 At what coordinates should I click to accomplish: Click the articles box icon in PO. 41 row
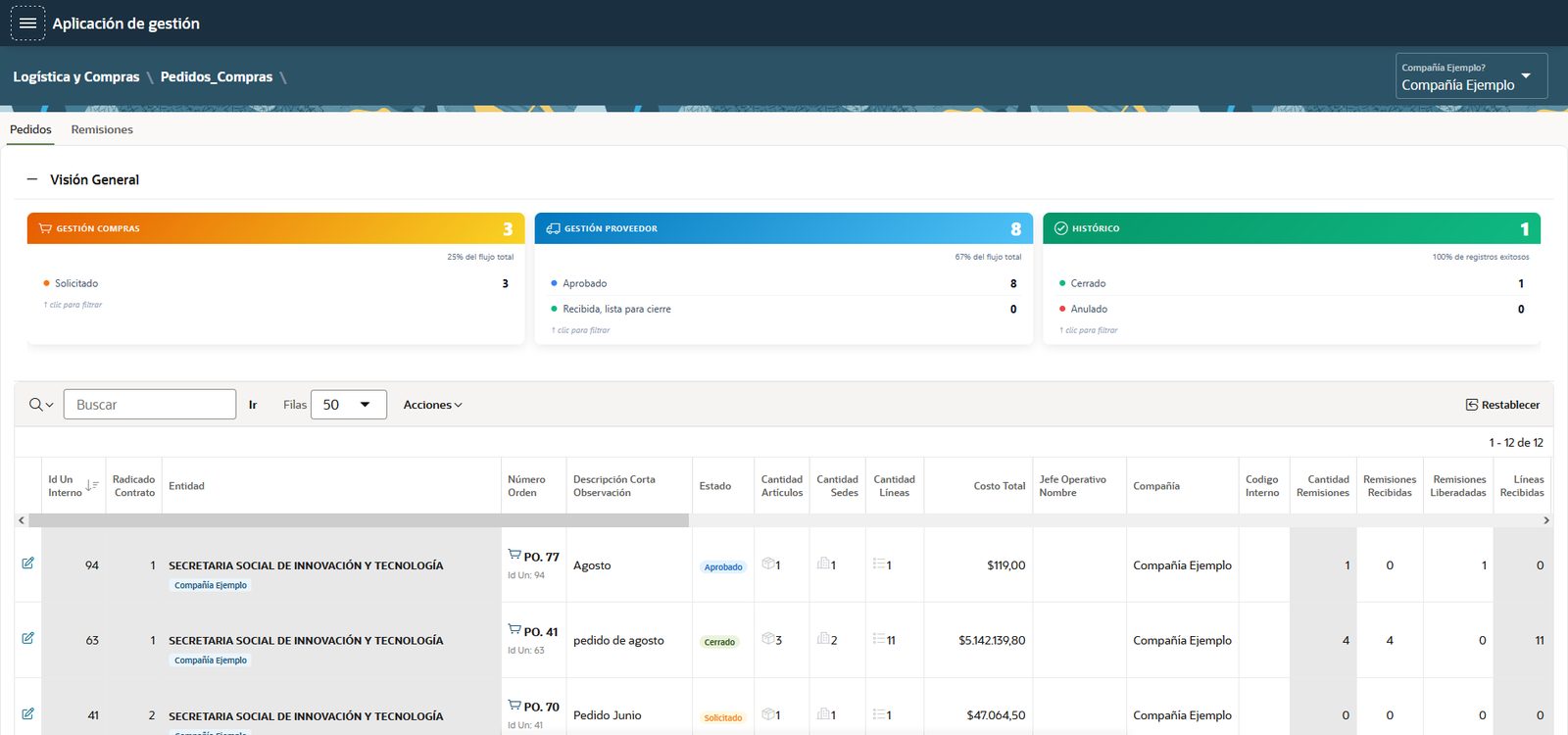coord(768,639)
